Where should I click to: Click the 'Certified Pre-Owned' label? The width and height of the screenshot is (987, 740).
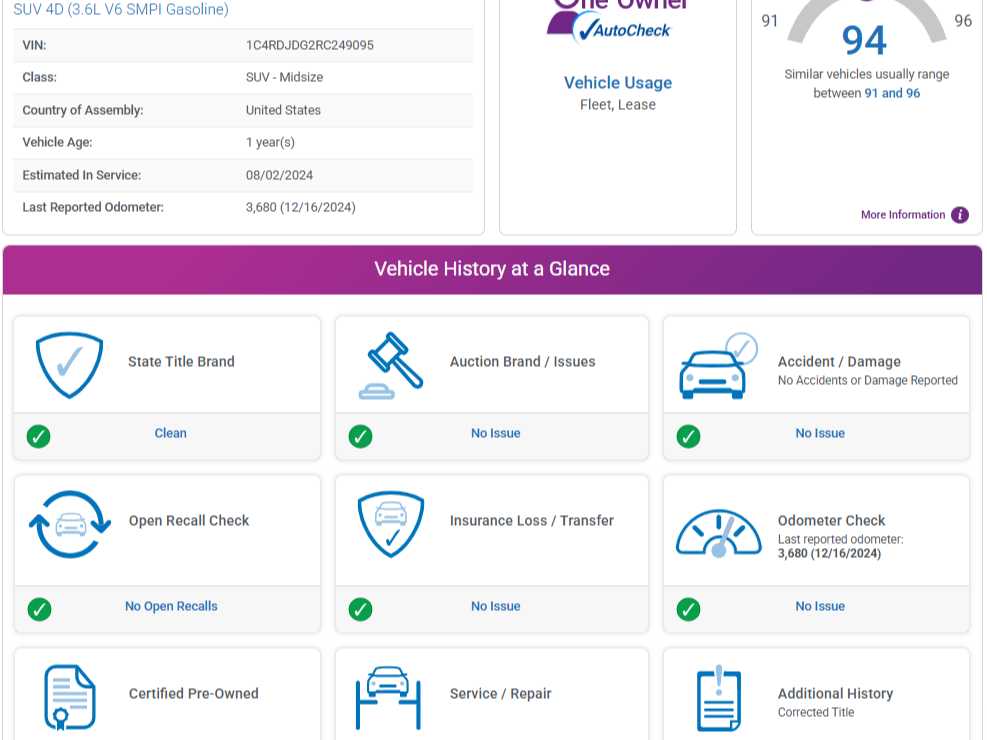click(x=193, y=694)
